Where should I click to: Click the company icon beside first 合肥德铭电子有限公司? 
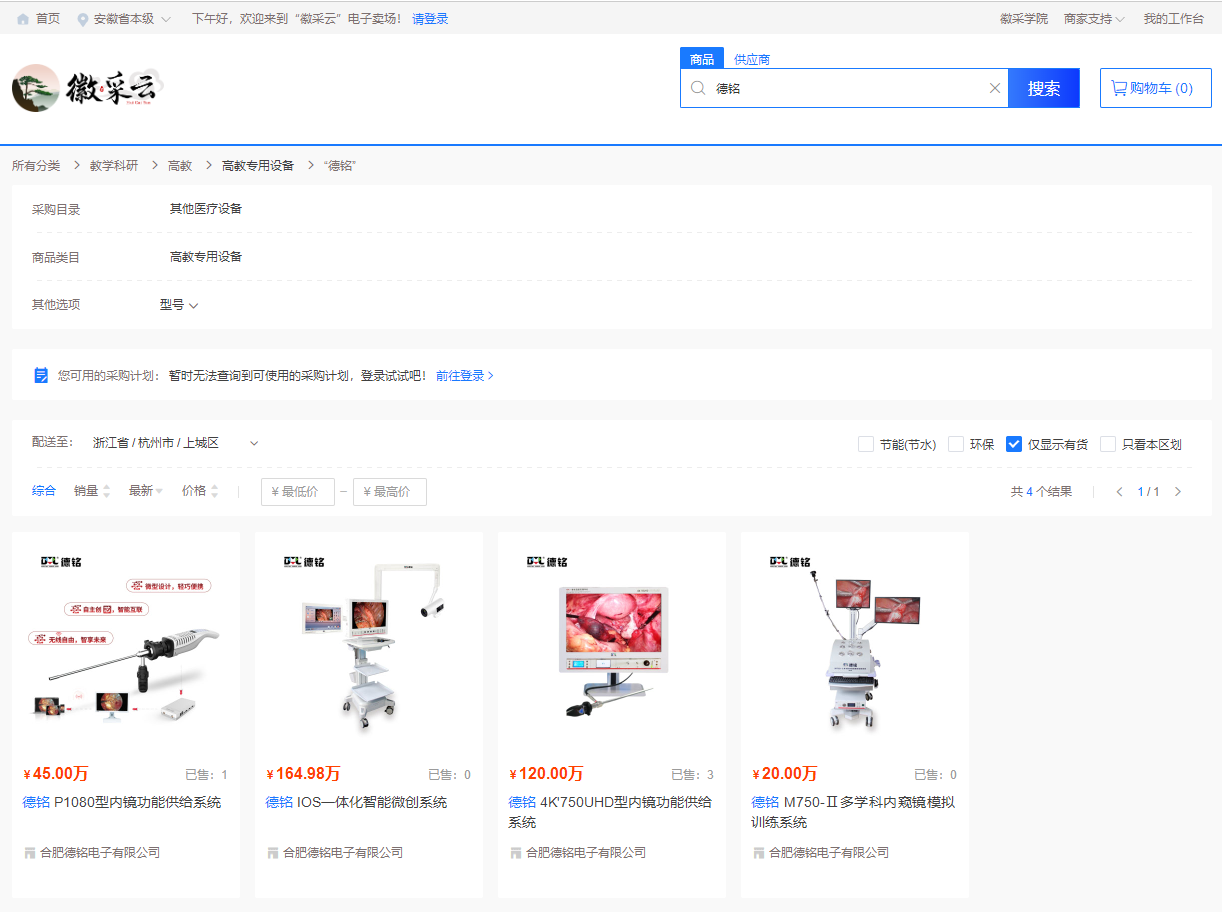(x=30, y=852)
